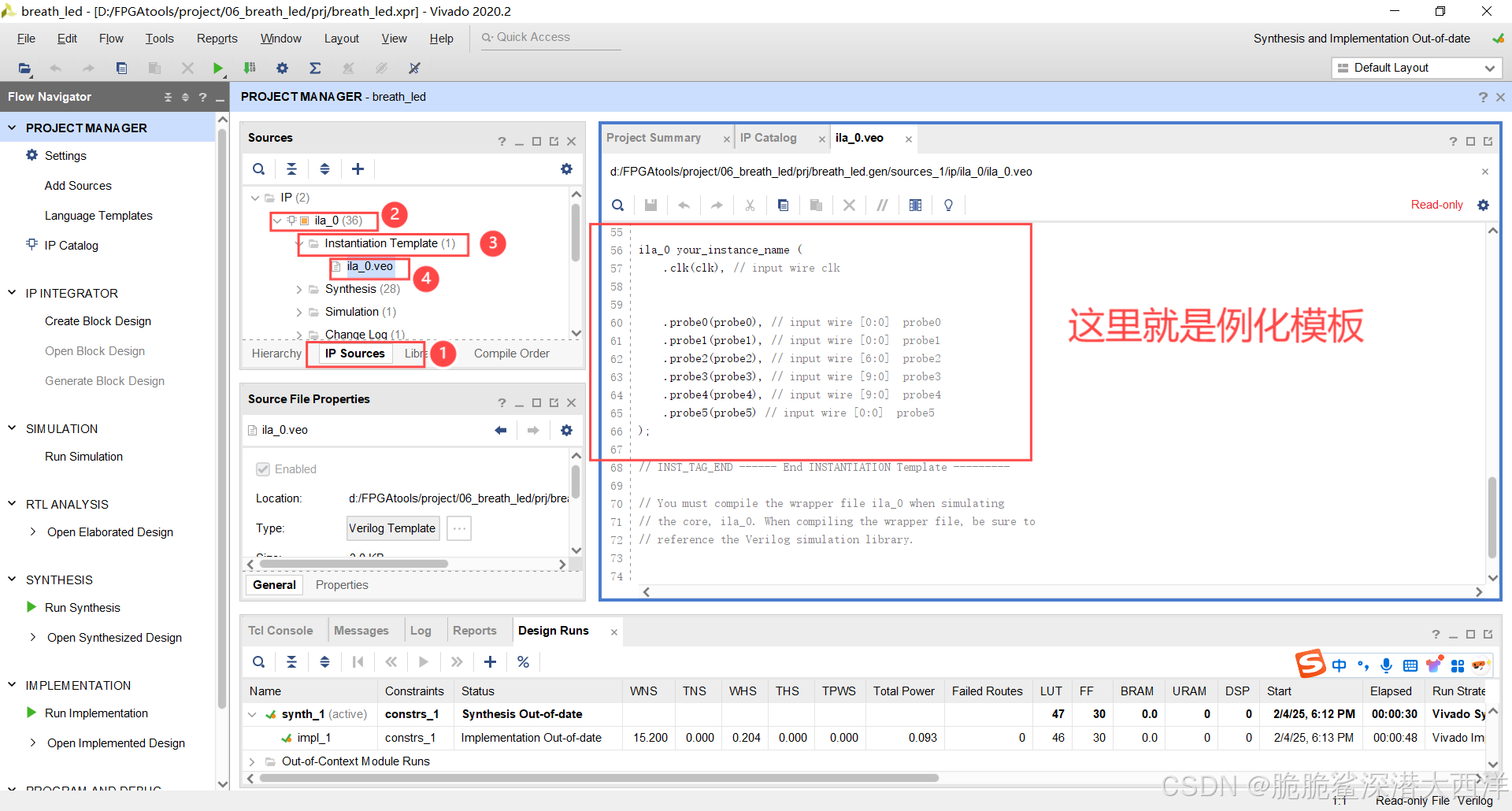The height and width of the screenshot is (811, 1512).
Task: Click the editor Cut scissors icon
Action: click(x=750, y=206)
